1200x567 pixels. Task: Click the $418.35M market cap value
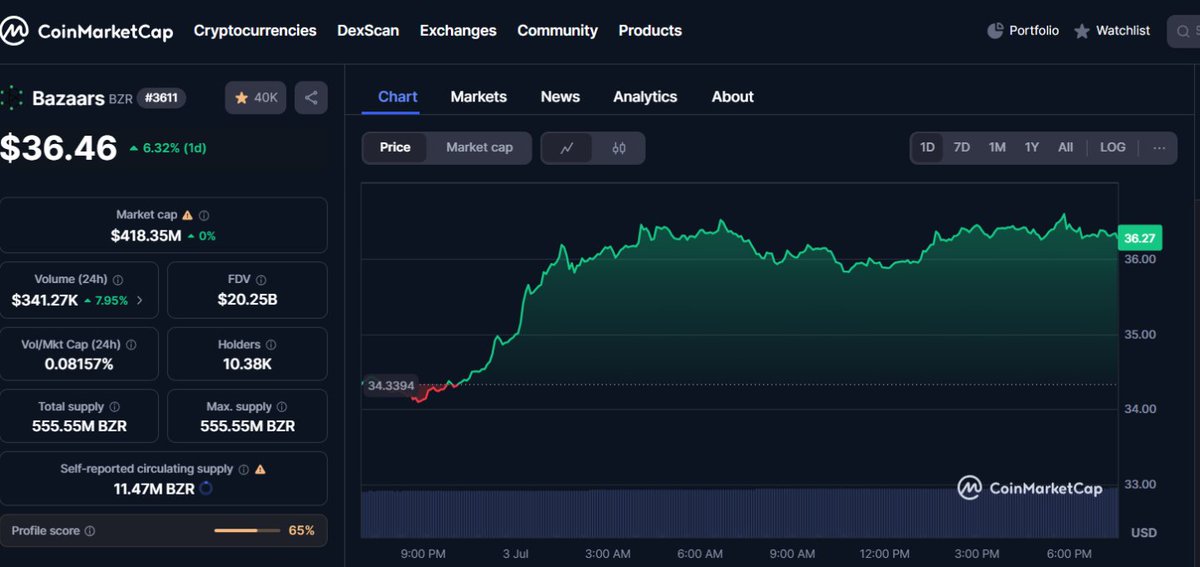tap(146, 236)
